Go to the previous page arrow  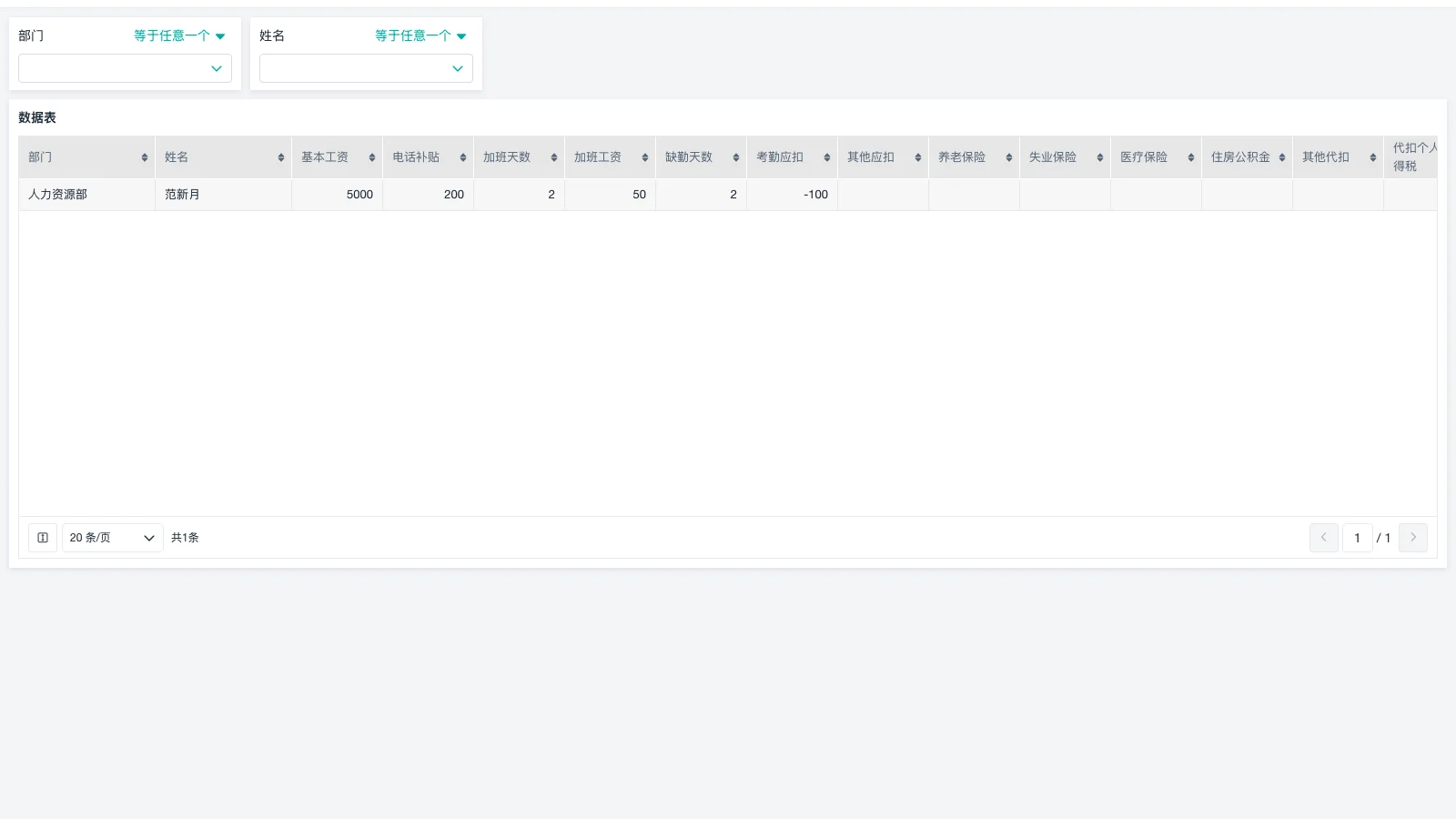tap(1324, 538)
